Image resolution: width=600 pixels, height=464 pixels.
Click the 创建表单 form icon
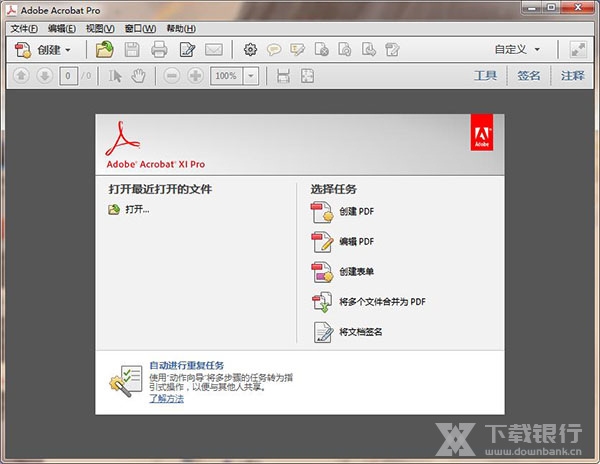point(322,272)
